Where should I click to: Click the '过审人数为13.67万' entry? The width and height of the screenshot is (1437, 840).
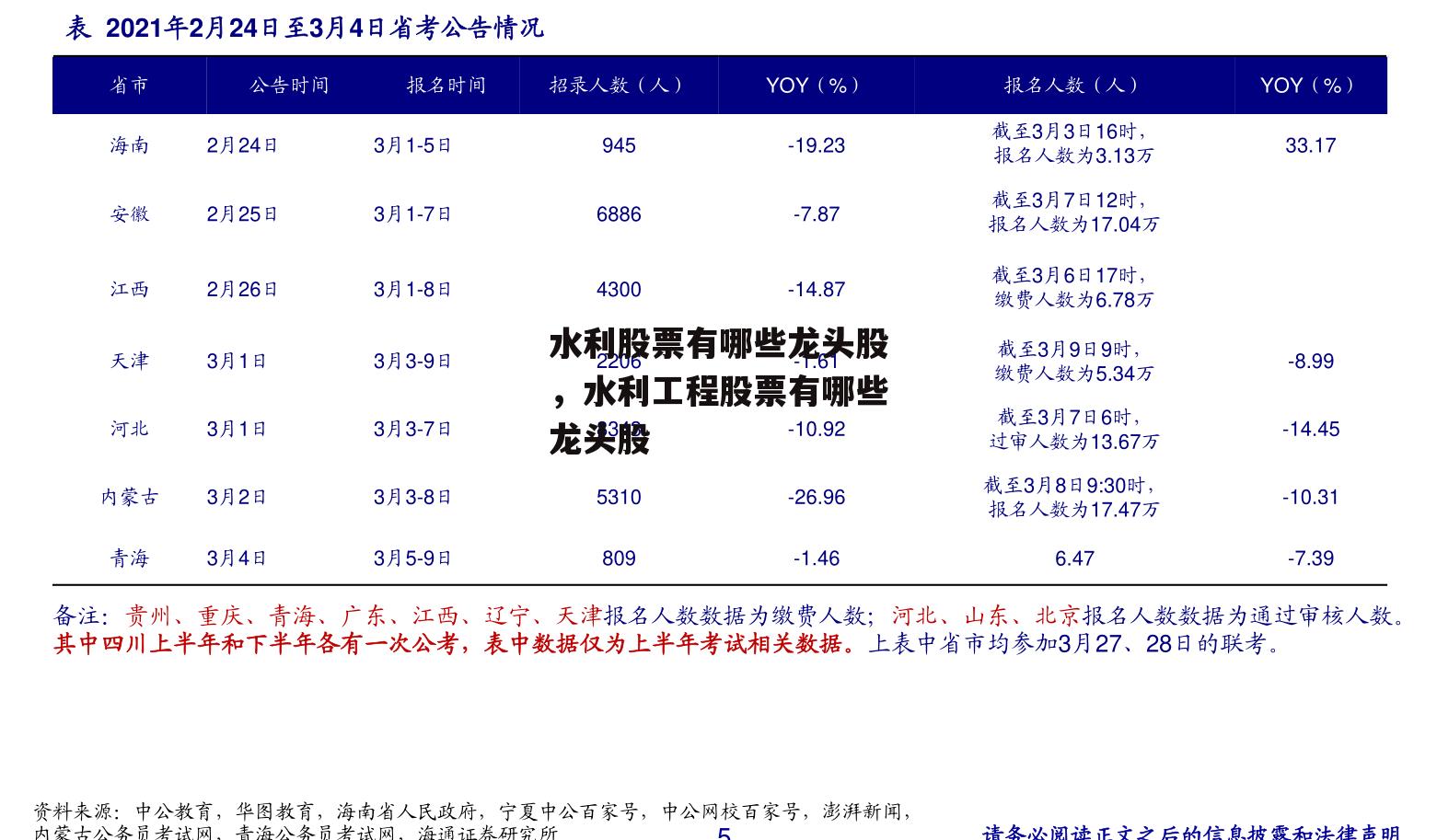1073,442
